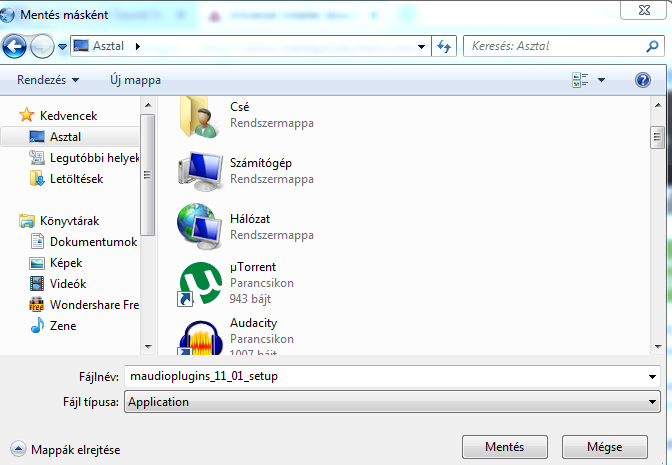Viewport: 672px width, 465px height.
Task: Select the Audacity shortcut icon
Action: [x=201, y=337]
